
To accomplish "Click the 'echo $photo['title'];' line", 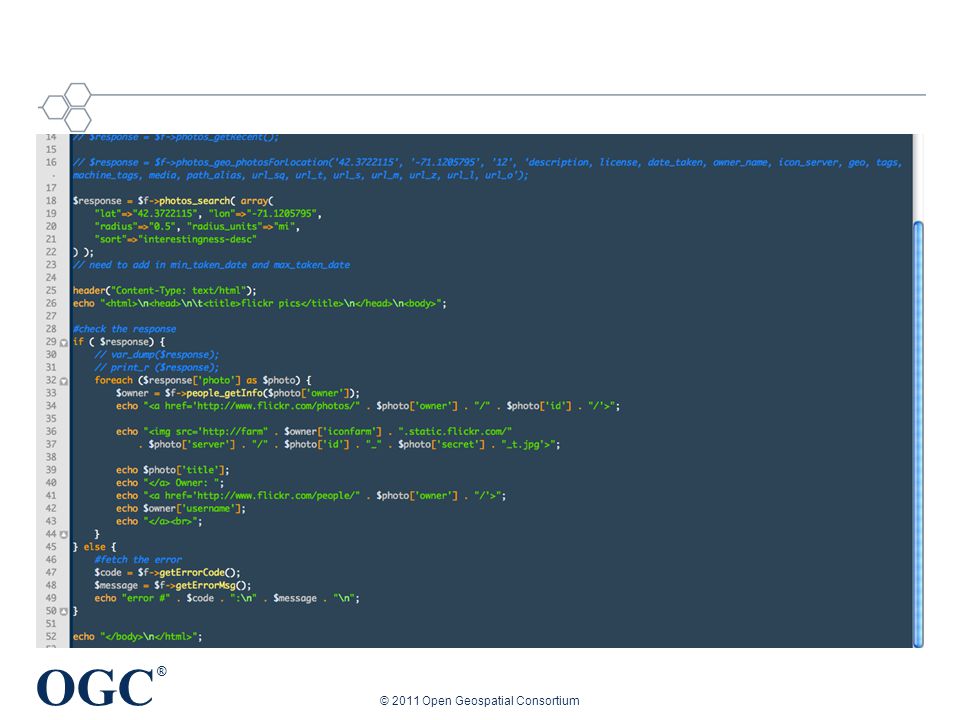I will pos(173,470).
